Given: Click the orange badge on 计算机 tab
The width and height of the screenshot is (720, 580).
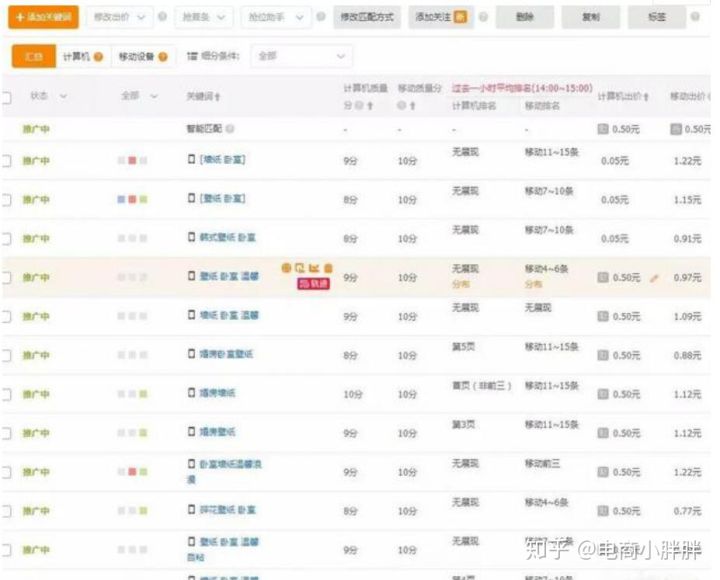Looking at the screenshot, I should 99,57.
